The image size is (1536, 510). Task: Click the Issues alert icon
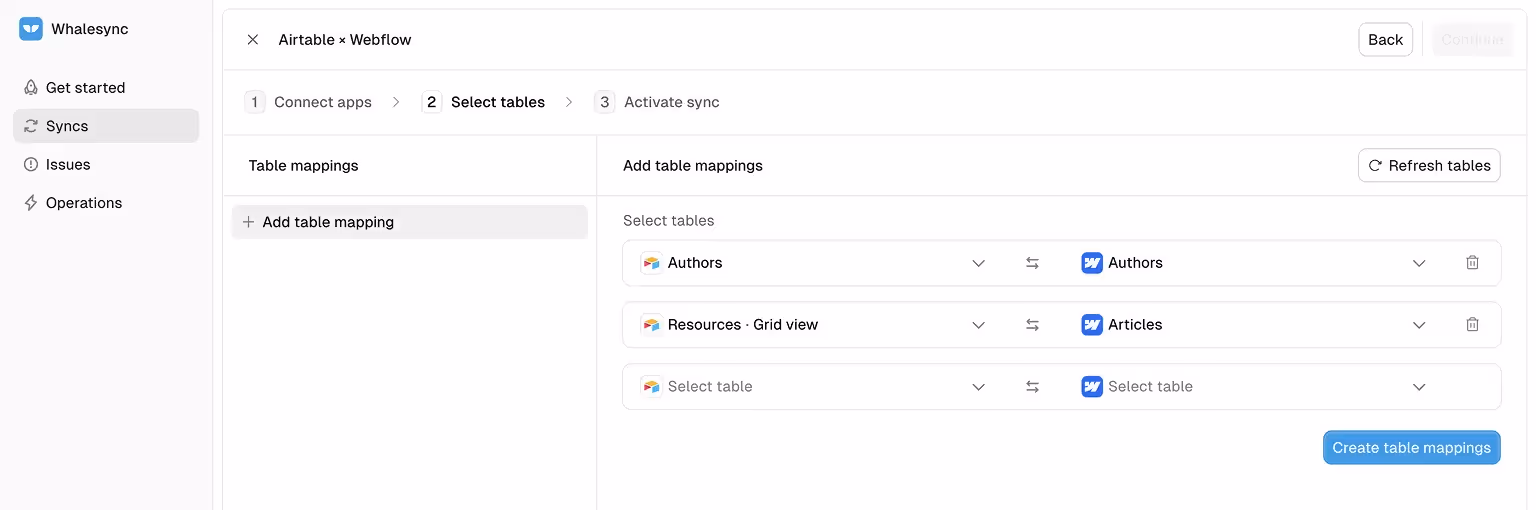31,165
